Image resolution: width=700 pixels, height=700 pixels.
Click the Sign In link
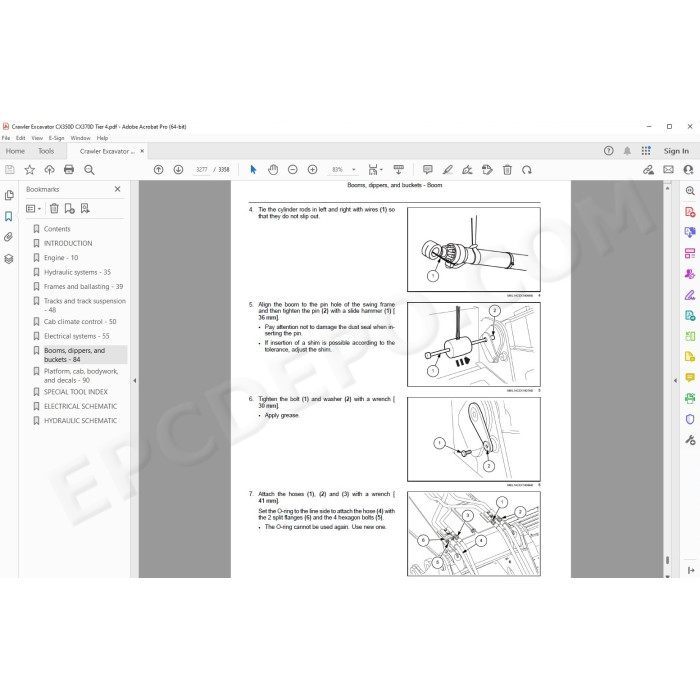pyautogui.click(x=676, y=151)
